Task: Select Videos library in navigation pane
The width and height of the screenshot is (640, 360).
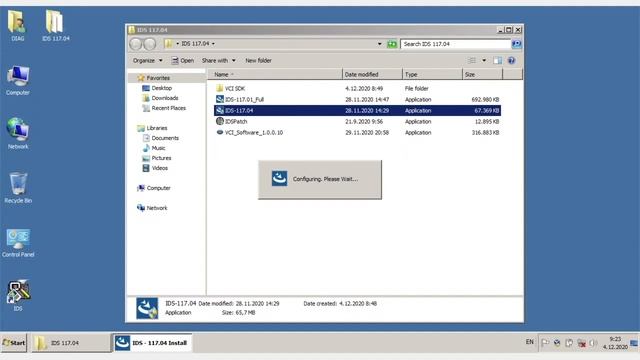Action: (x=160, y=168)
